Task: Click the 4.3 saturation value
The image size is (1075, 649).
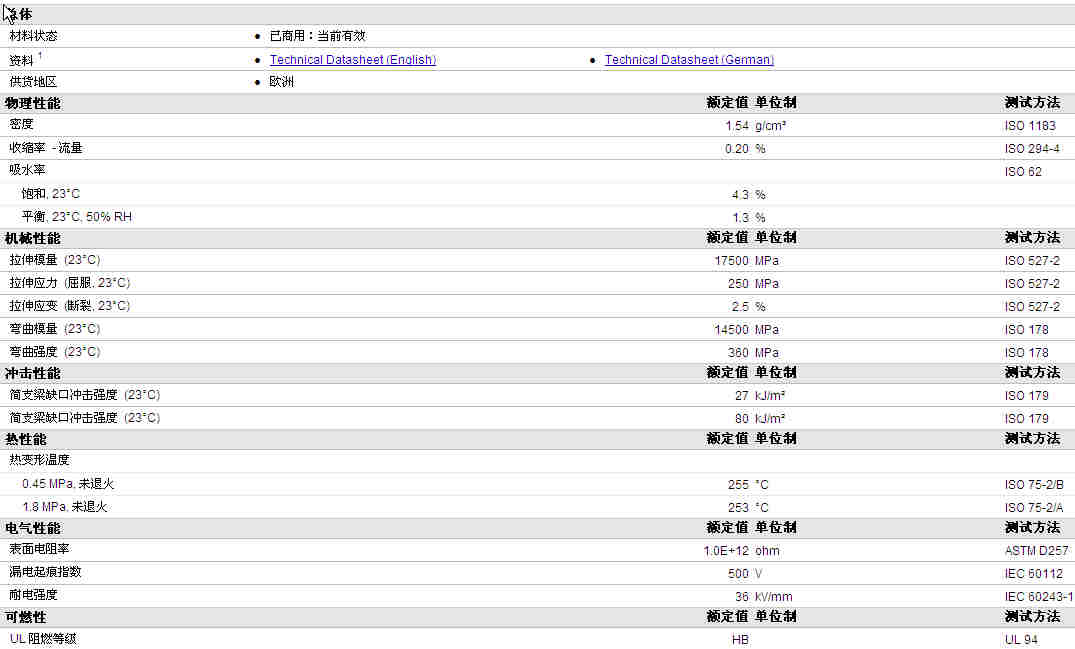Action: pos(740,195)
